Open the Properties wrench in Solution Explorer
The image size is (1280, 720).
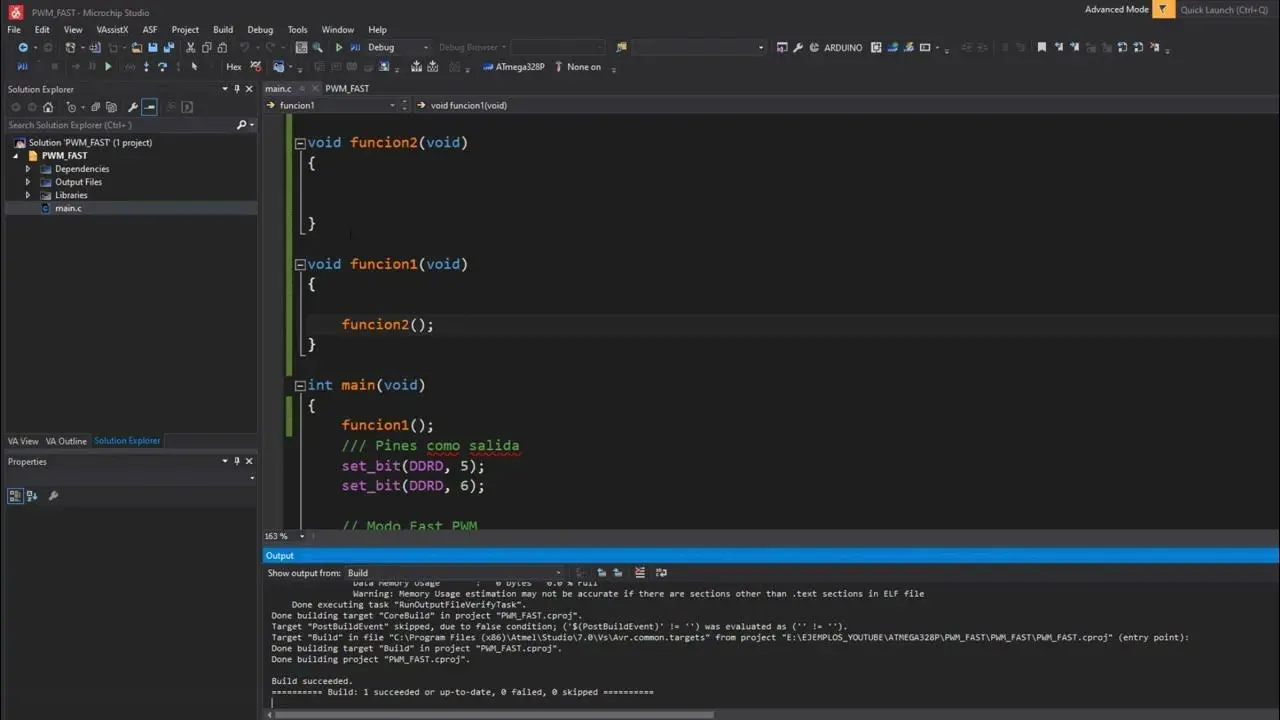coord(132,107)
